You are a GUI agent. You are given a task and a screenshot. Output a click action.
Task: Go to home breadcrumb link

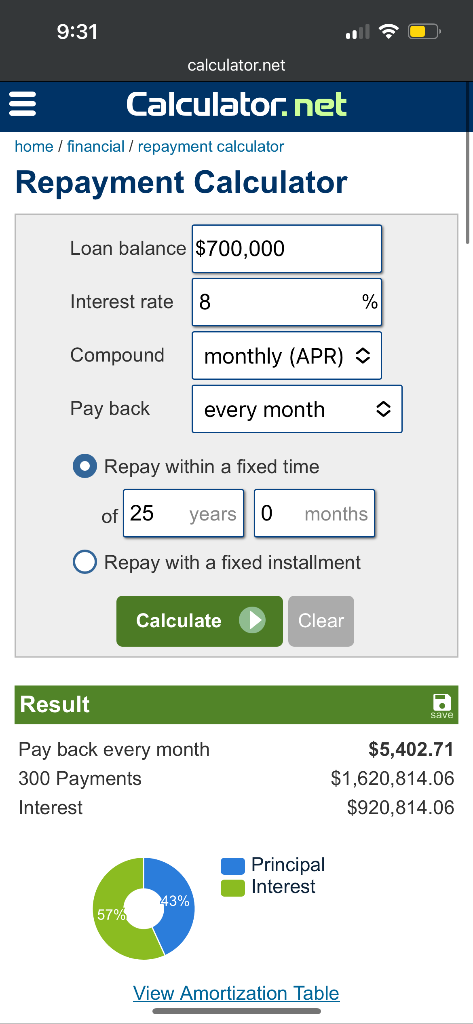[x=34, y=146]
